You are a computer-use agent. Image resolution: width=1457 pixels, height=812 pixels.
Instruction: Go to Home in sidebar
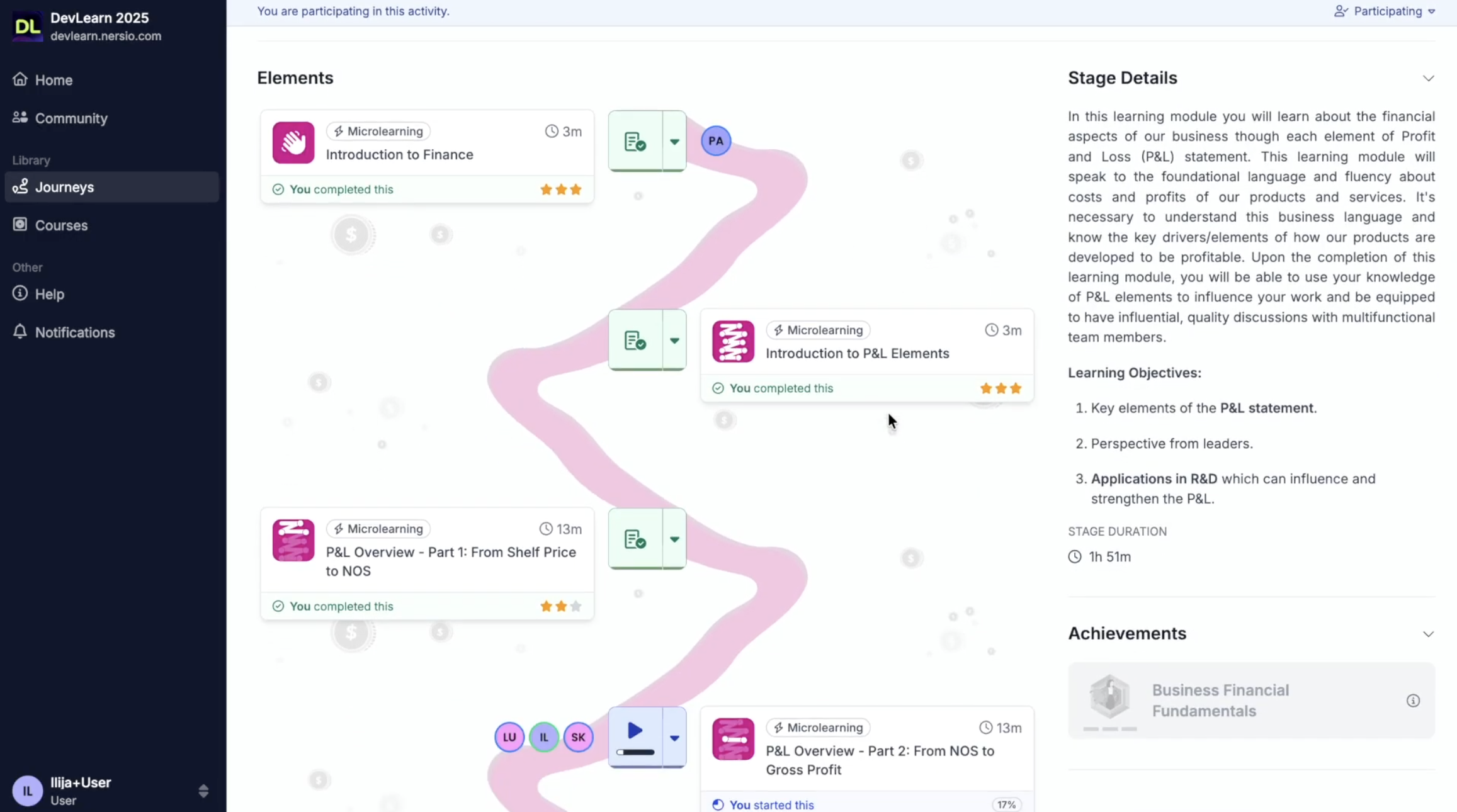click(x=54, y=80)
